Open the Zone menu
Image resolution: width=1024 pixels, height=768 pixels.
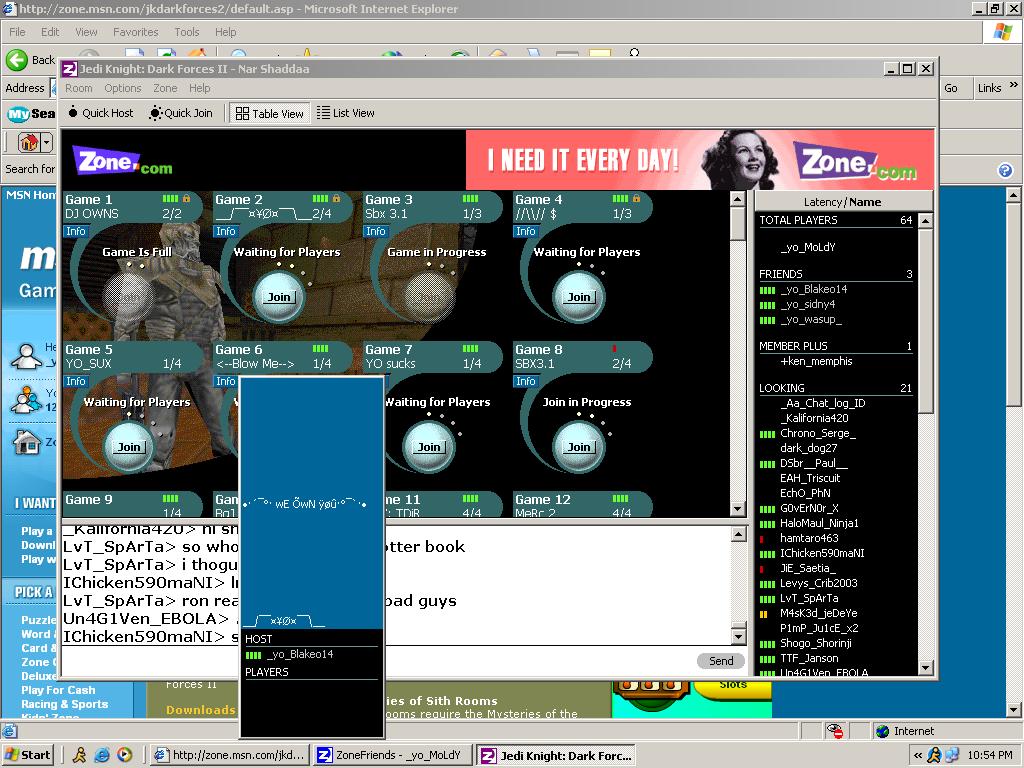(165, 88)
